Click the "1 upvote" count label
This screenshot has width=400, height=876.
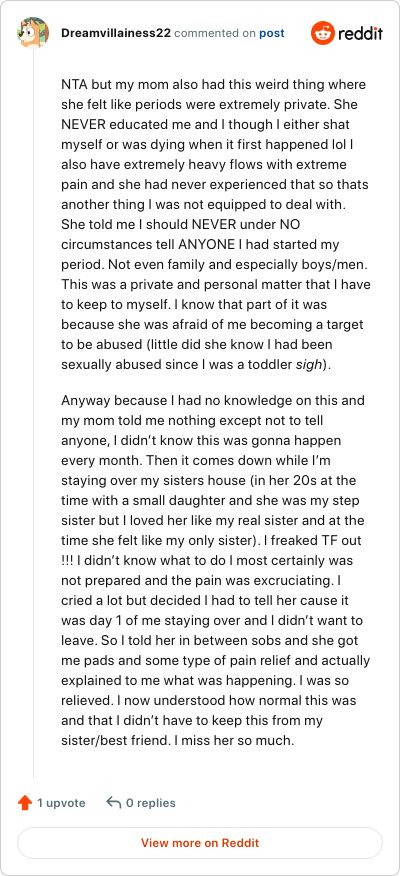tap(61, 803)
